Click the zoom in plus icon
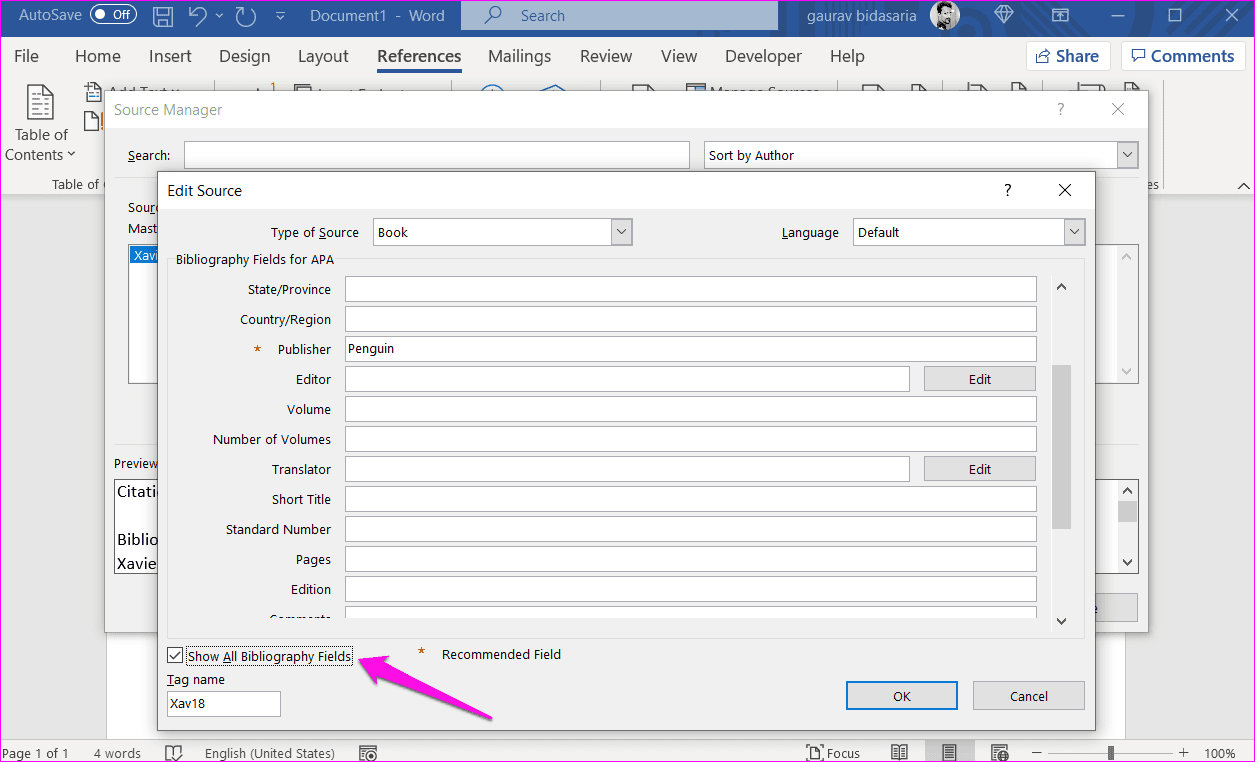Screen dimensions: 1255x762 tap(1184, 753)
